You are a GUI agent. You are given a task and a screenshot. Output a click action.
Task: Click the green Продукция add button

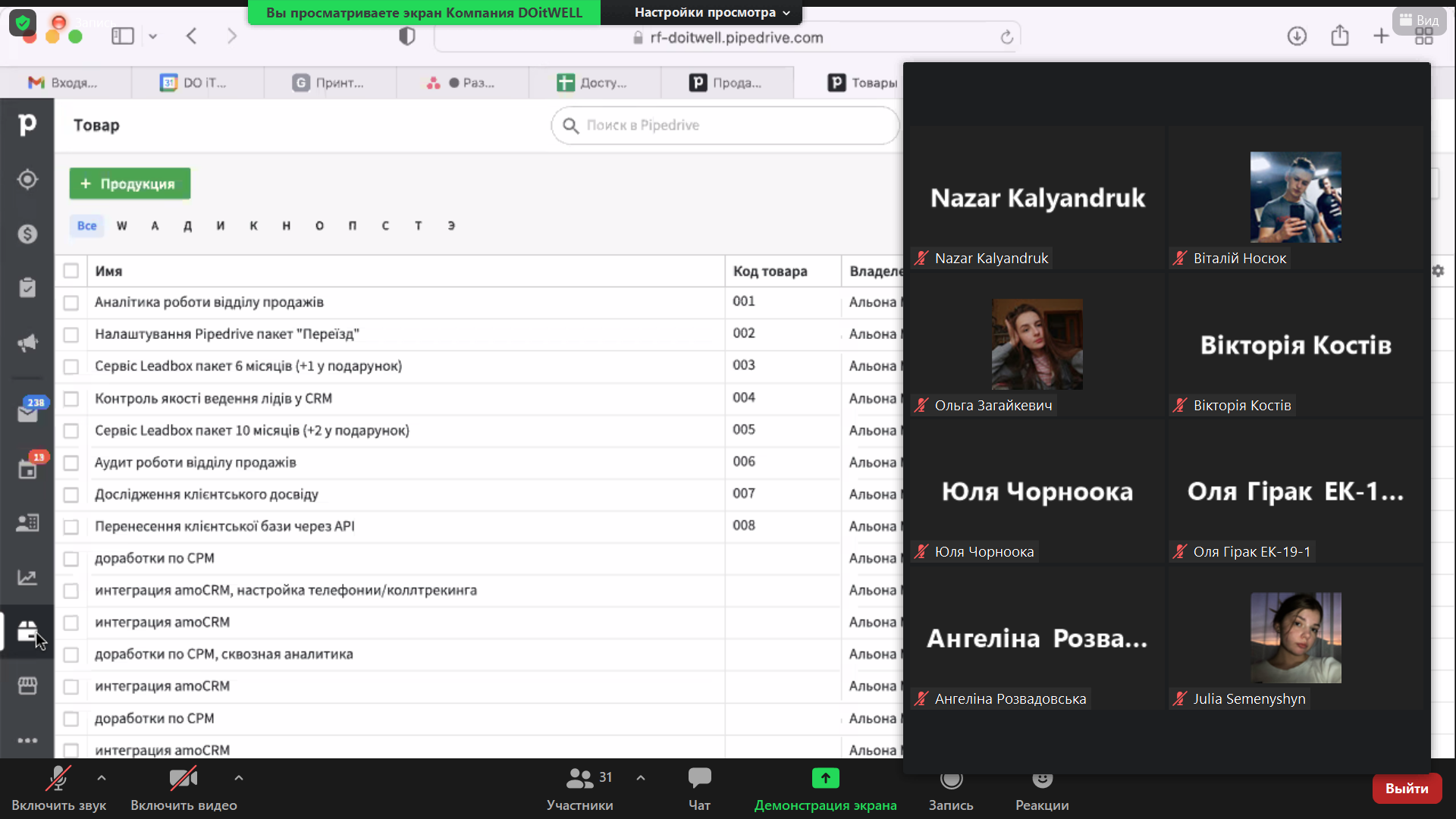click(x=130, y=184)
